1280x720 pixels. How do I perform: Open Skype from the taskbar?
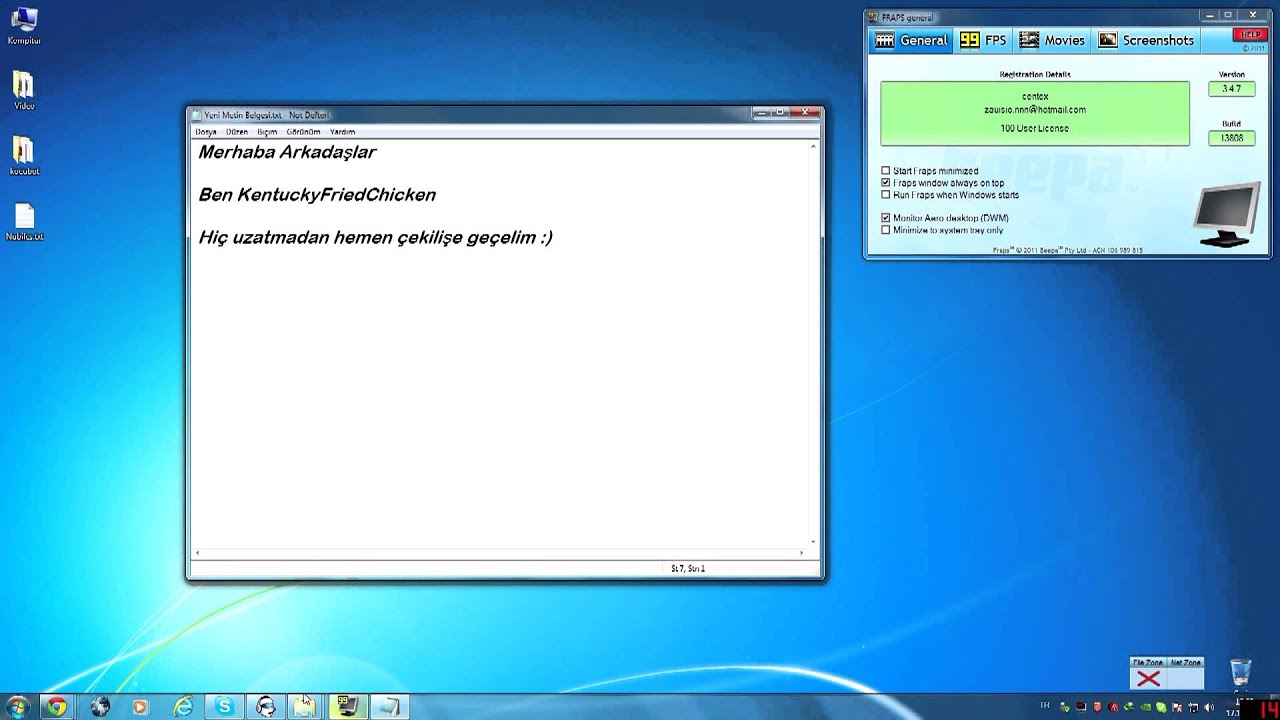coord(224,707)
